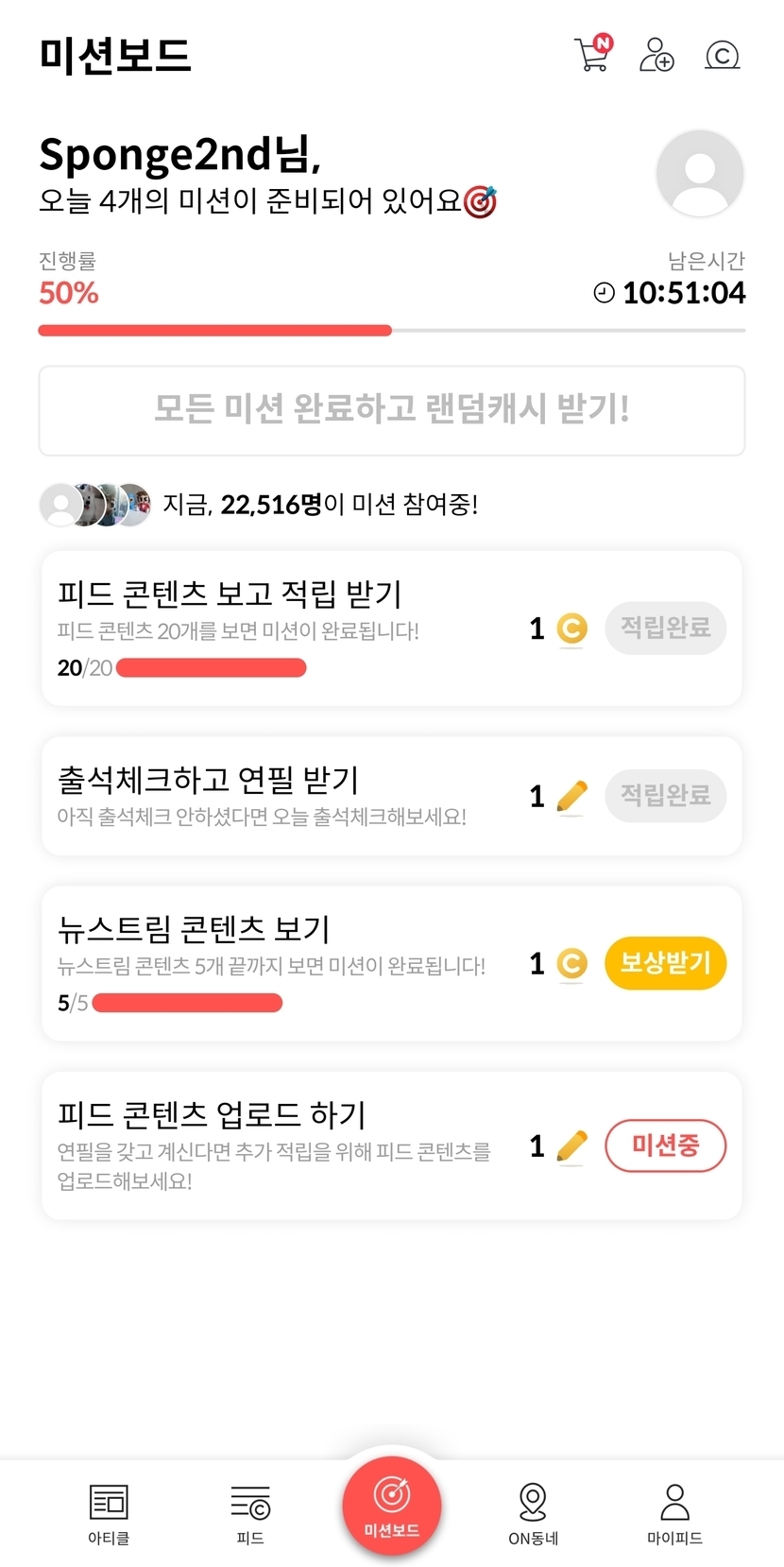
Task: Tap the coin icon on 뉴스트림 mission
Action: [x=571, y=964]
